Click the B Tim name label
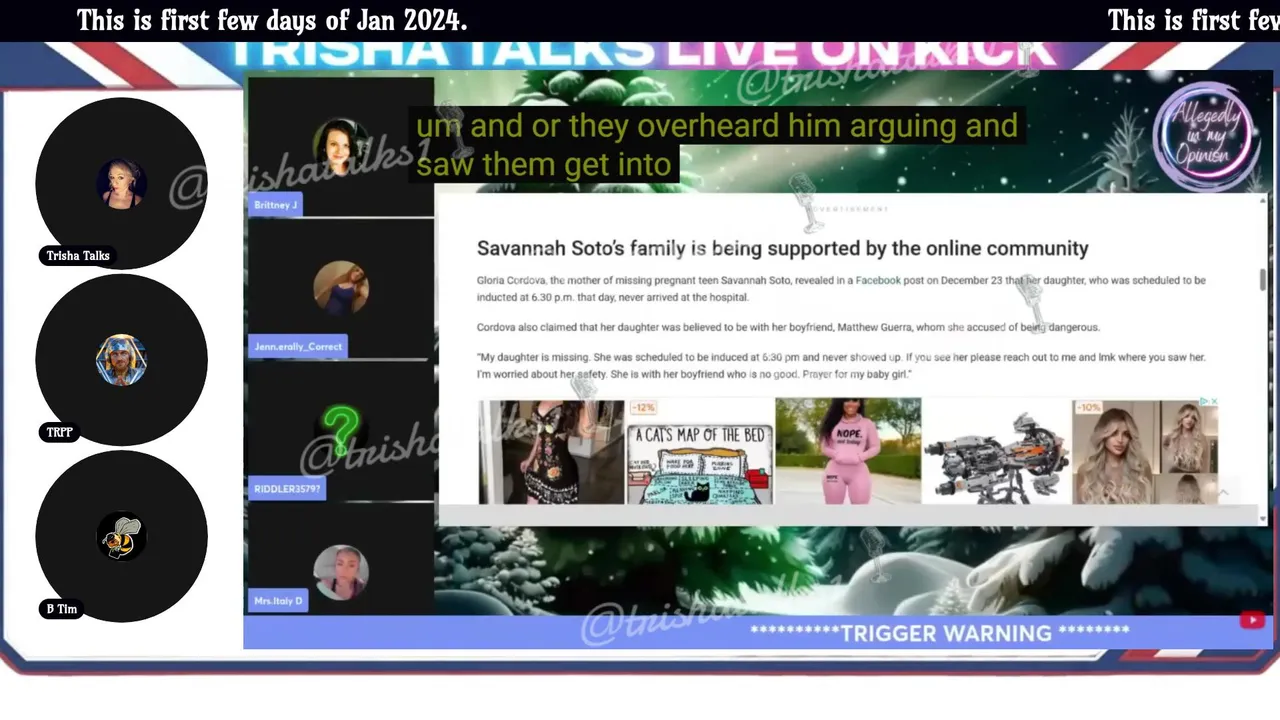1280x720 pixels. (x=62, y=608)
